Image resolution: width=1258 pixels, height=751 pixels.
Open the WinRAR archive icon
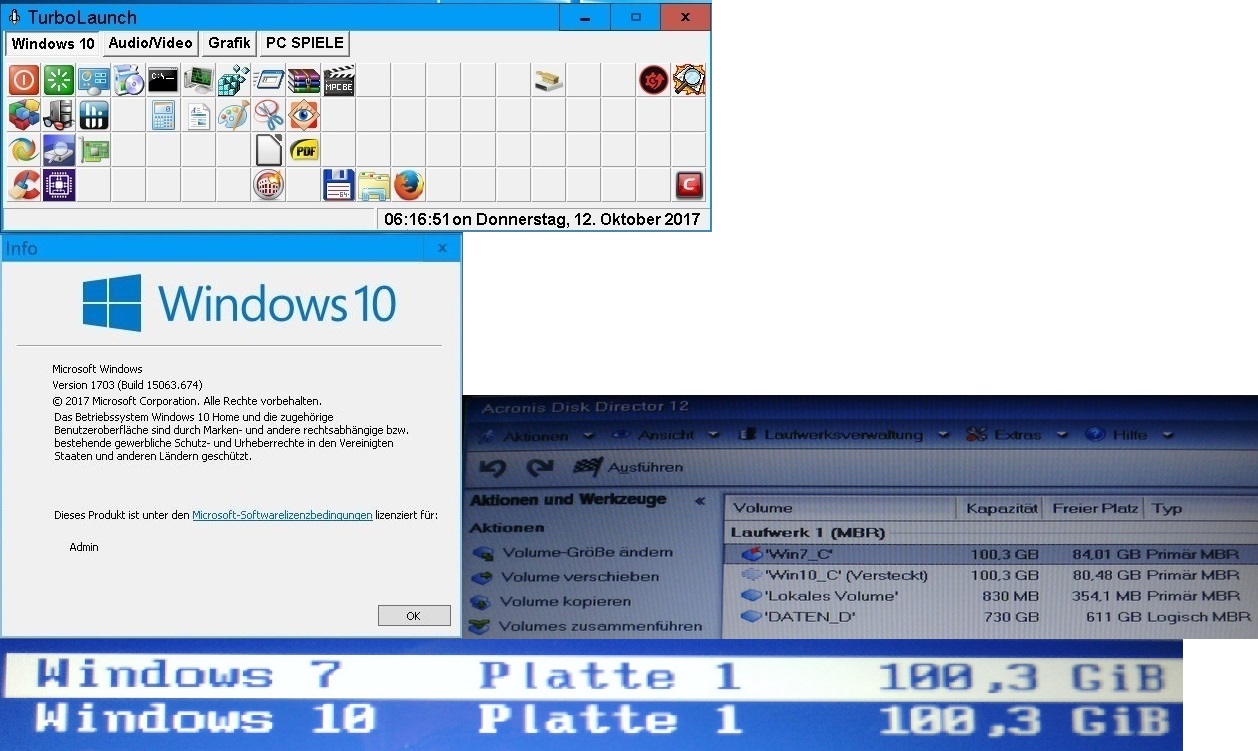pos(303,80)
